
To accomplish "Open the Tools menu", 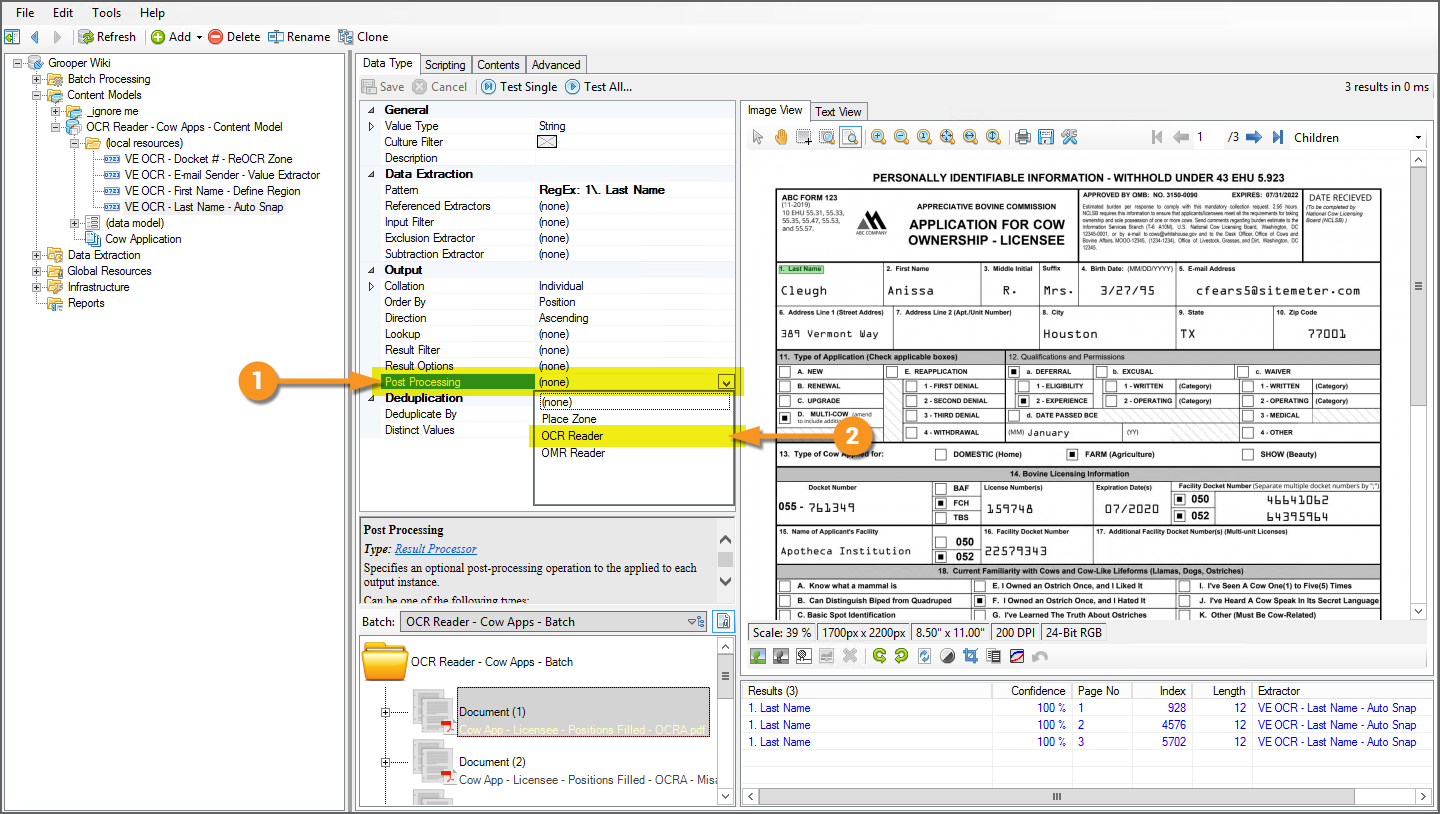I will pos(106,13).
